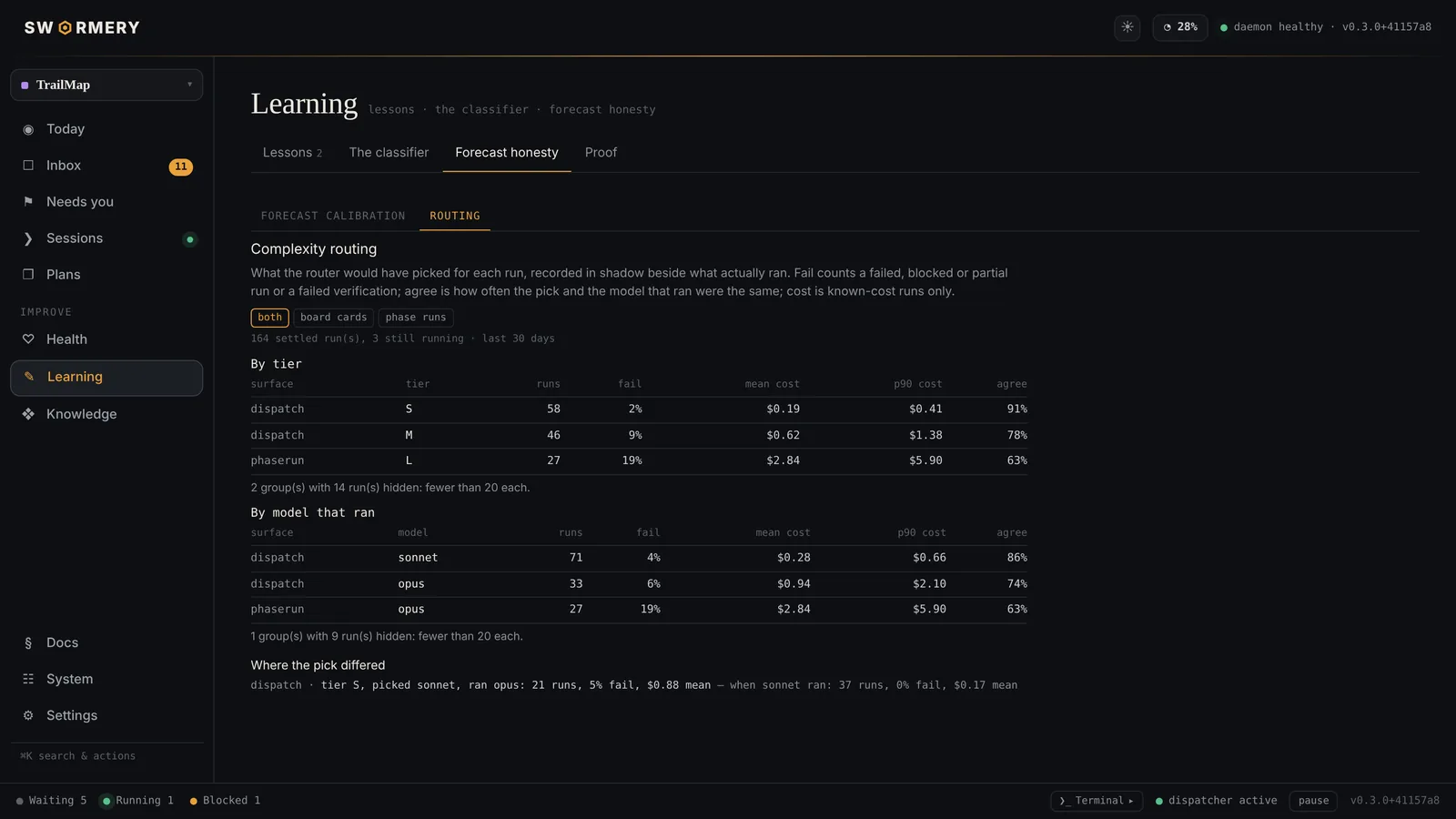This screenshot has width=1456, height=819.
Task: Click the sonnet model cell
Action: coord(418,558)
